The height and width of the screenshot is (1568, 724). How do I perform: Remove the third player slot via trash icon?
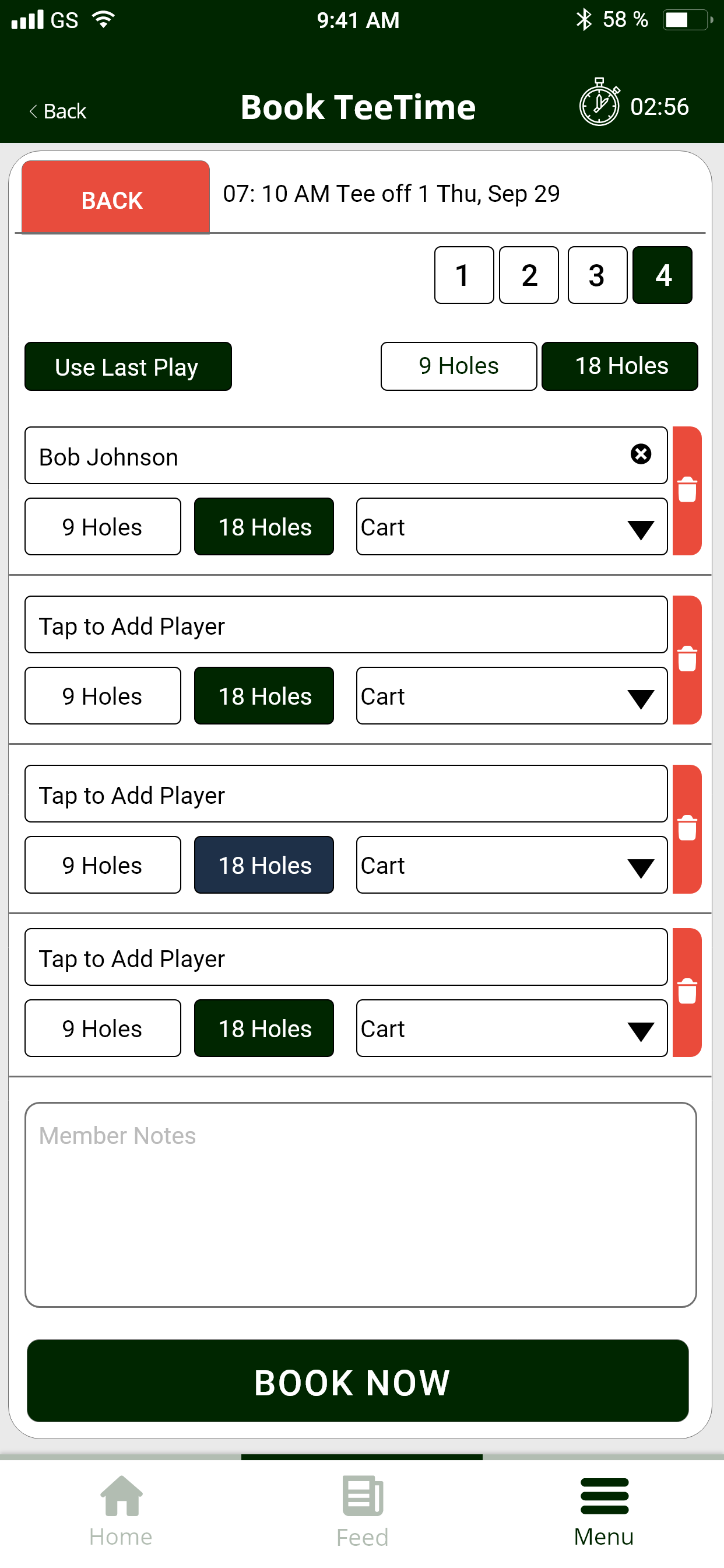[687, 829]
